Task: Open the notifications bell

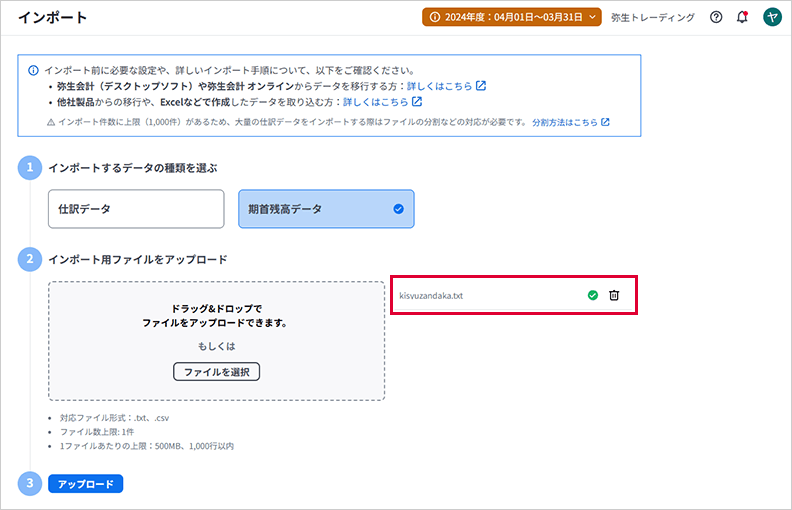Action: tap(742, 17)
